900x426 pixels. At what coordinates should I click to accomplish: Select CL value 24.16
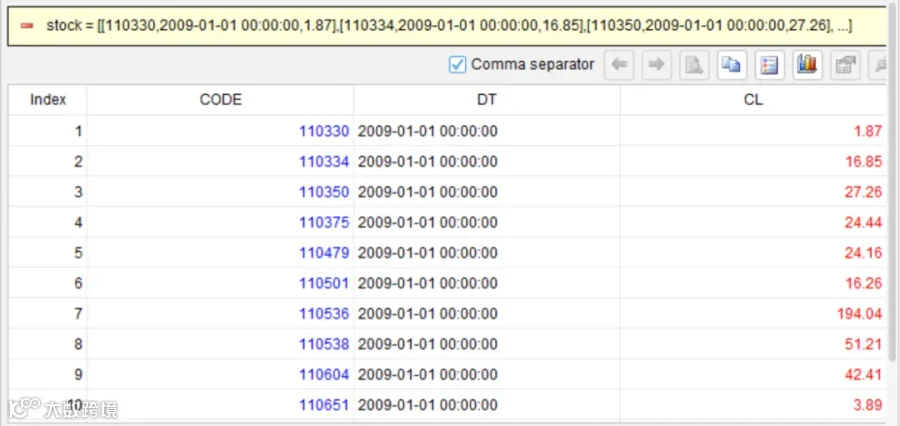tap(863, 253)
